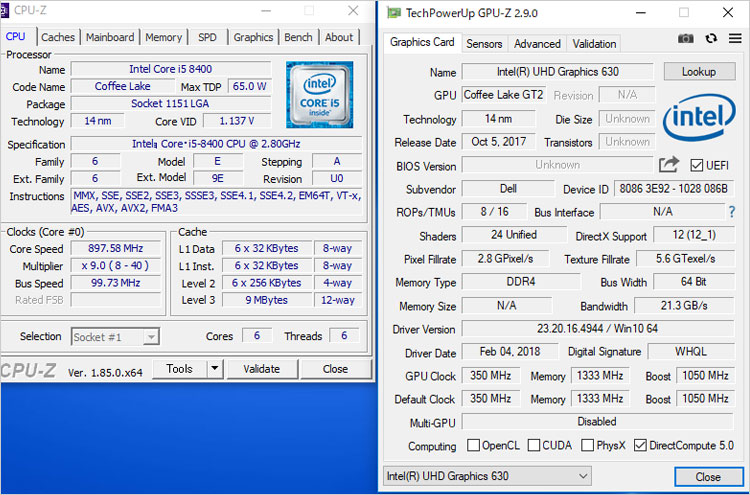
Task: Click the Texture Fillrate value 5.6 GTexel/s
Action: tap(685, 259)
